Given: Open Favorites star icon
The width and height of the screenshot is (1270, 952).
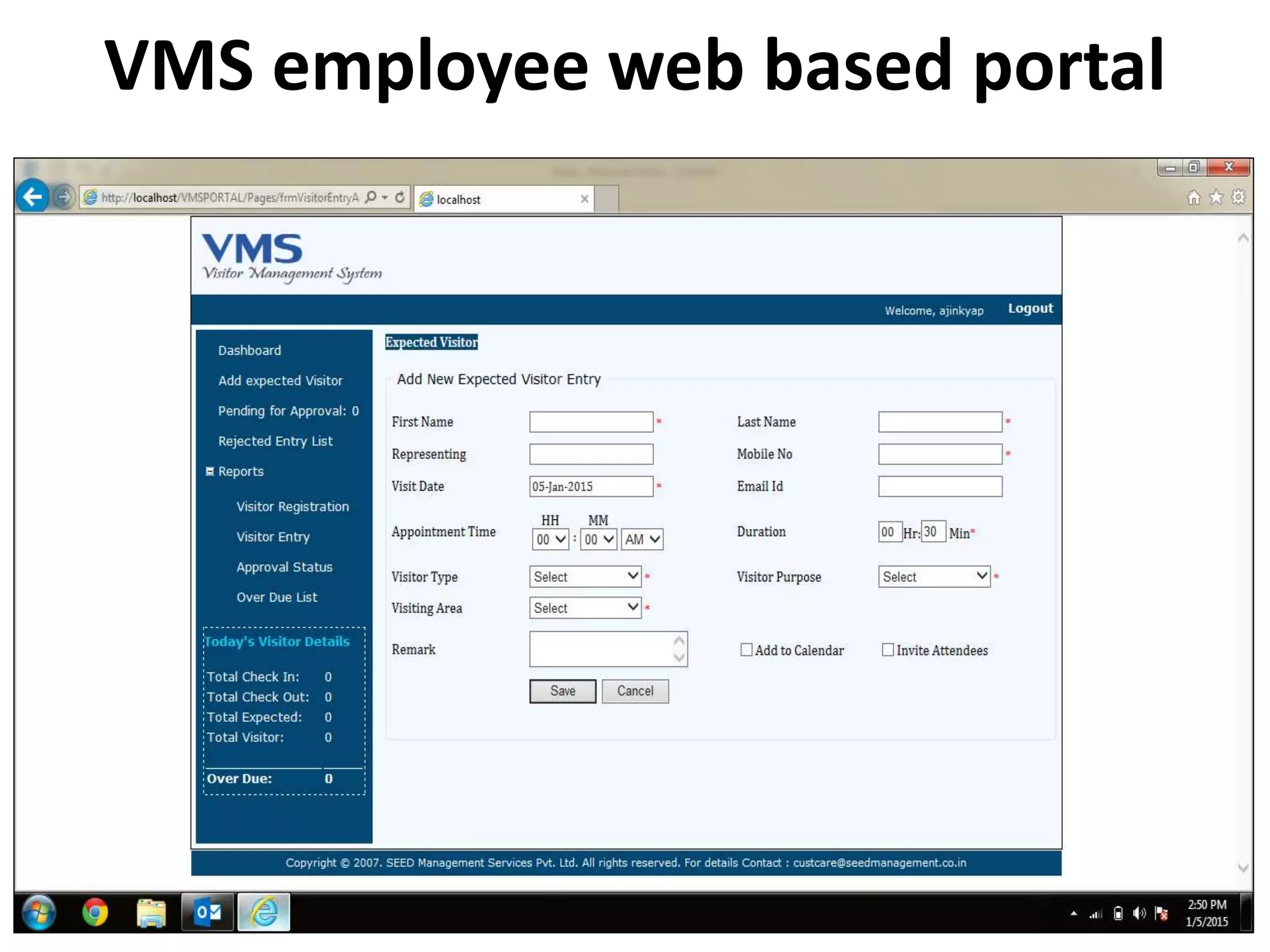Looking at the screenshot, I should pyautogui.click(x=1216, y=197).
